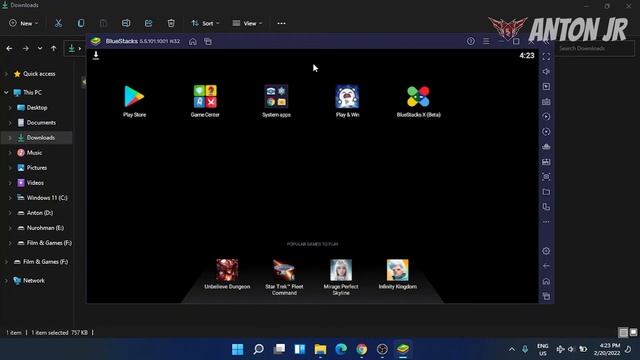The width and height of the screenshot is (640, 360).
Task: Open Explorer's See more ellipsis menu
Action: point(281,23)
